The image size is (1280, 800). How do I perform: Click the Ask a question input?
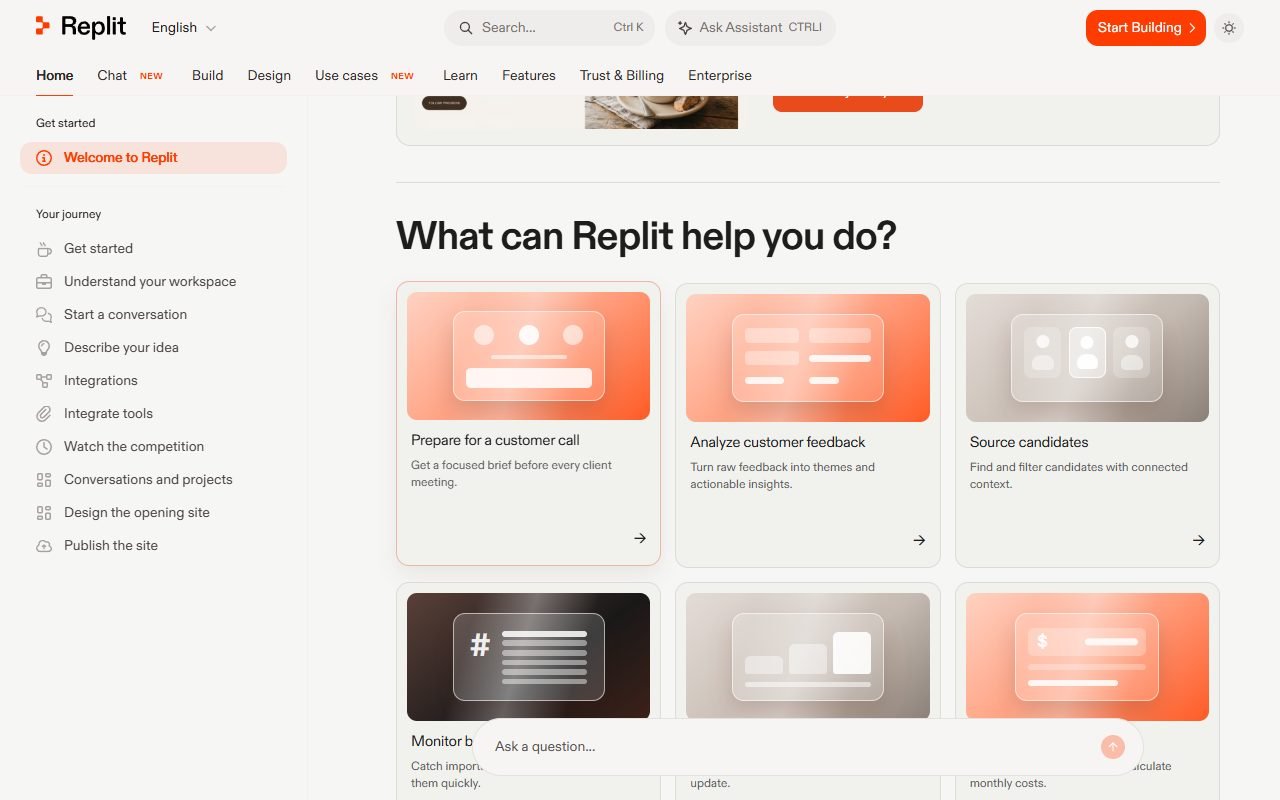coord(790,747)
